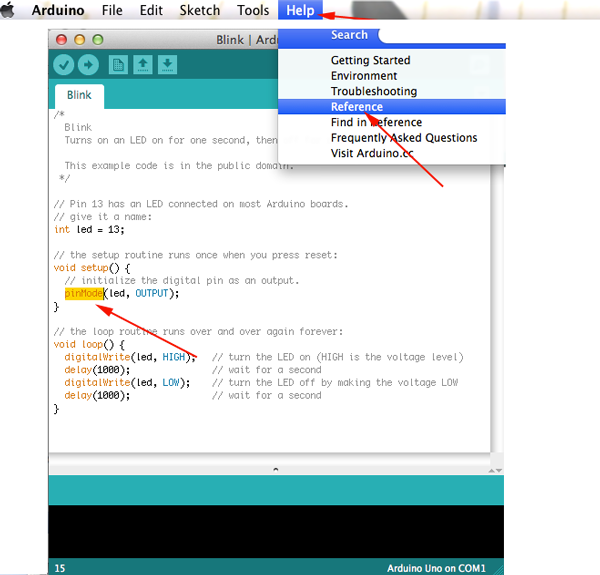This screenshot has width=600, height=575.
Task: Click 'Arduino Uno on COM1' board status
Action: (x=436, y=568)
